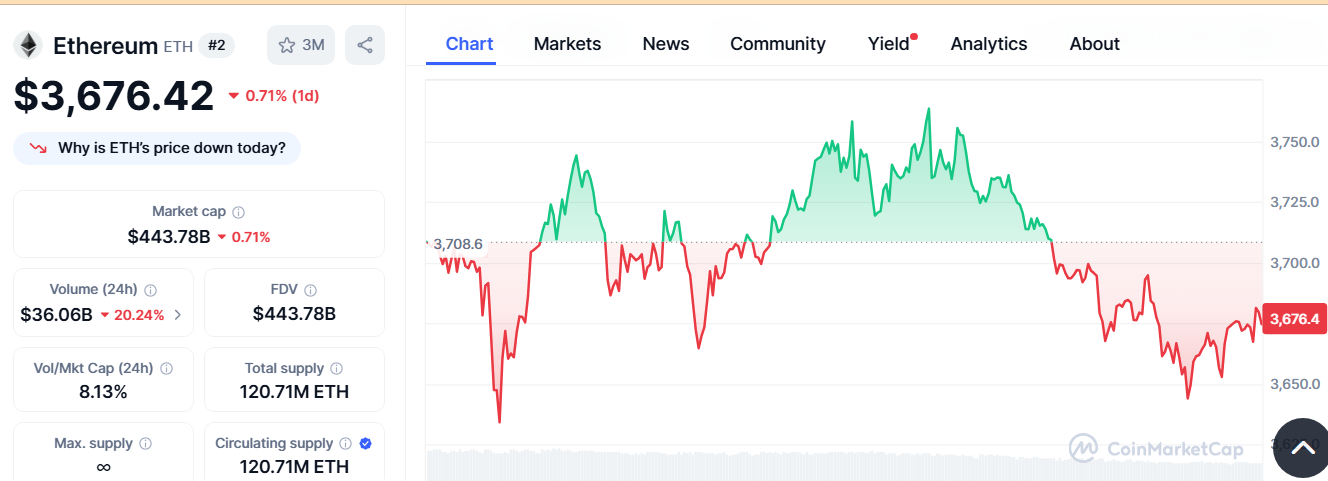1328x481 pixels.
Task: Click the scroll-to-top arrow button
Action: pyautogui.click(x=1301, y=449)
